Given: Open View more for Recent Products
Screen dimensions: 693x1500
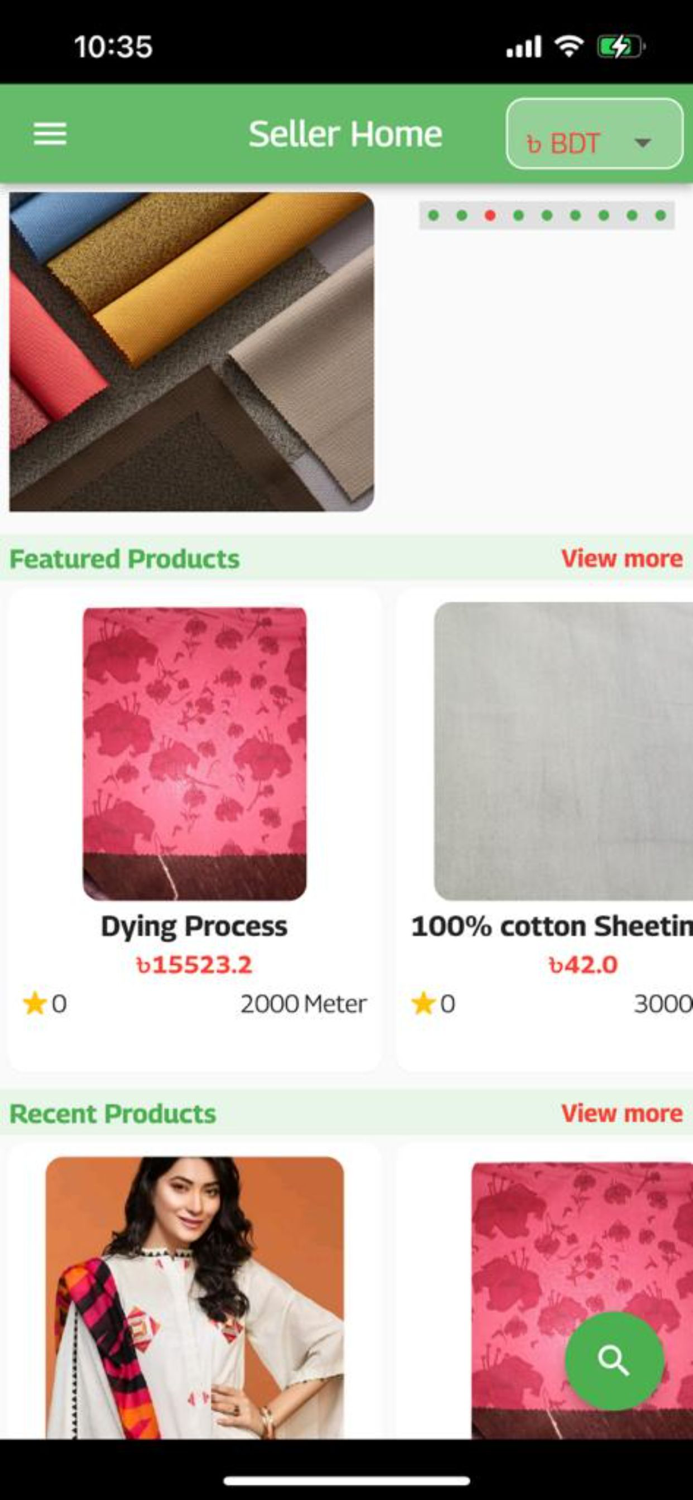Looking at the screenshot, I should [x=622, y=1113].
